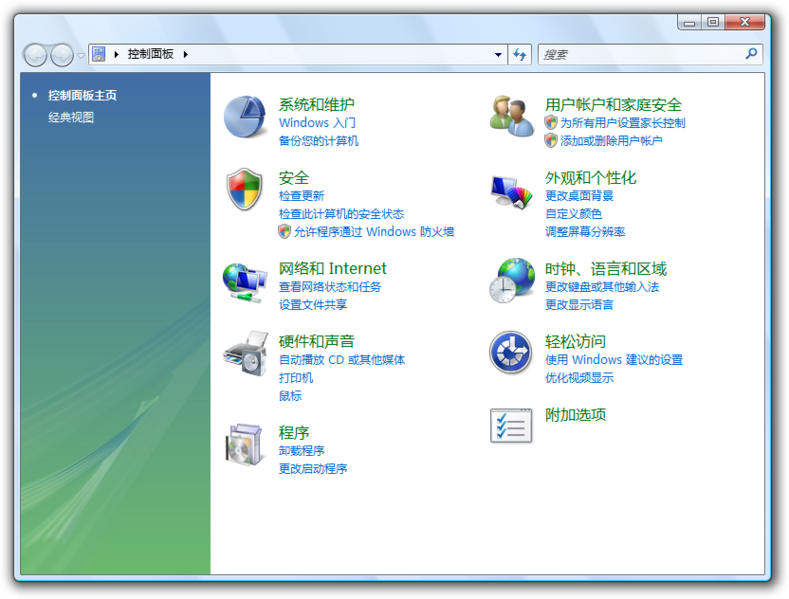Open 附加选项 heading
The width and height of the screenshot is (789, 599).
pyautogui.click(x=575, y=415)
